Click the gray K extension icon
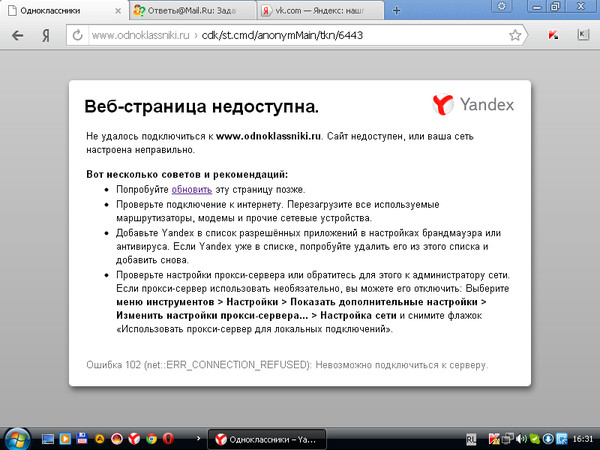Screen dimensions: 600x450 coord(583,35)
